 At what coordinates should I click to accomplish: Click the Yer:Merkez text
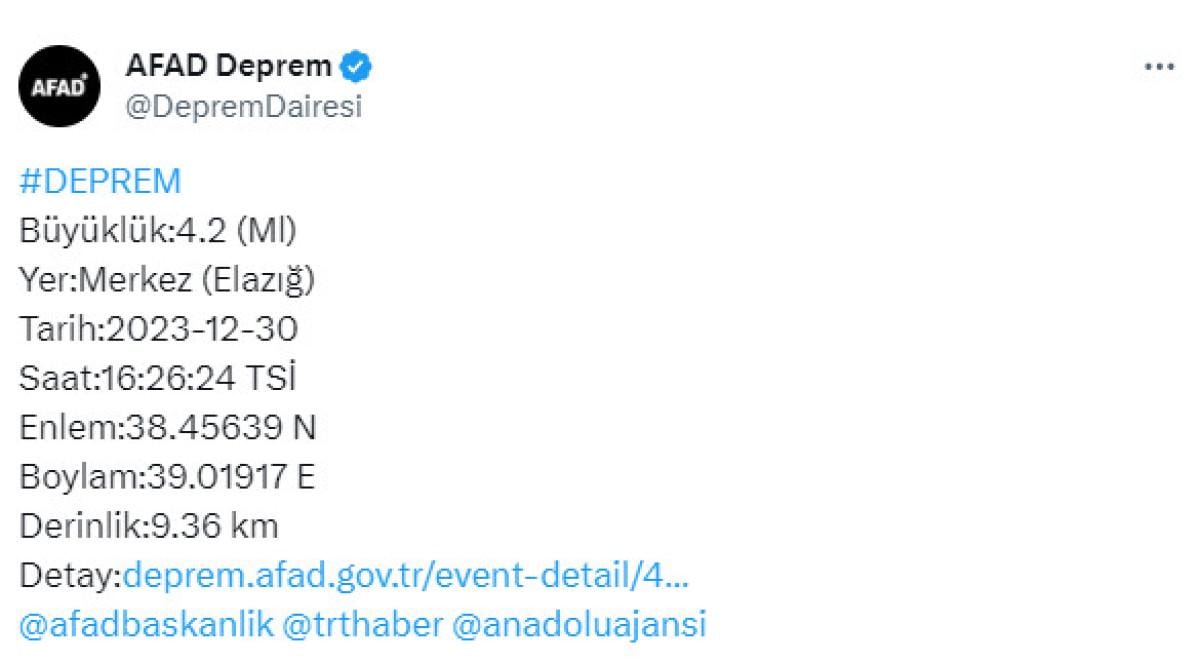(105, 281)
